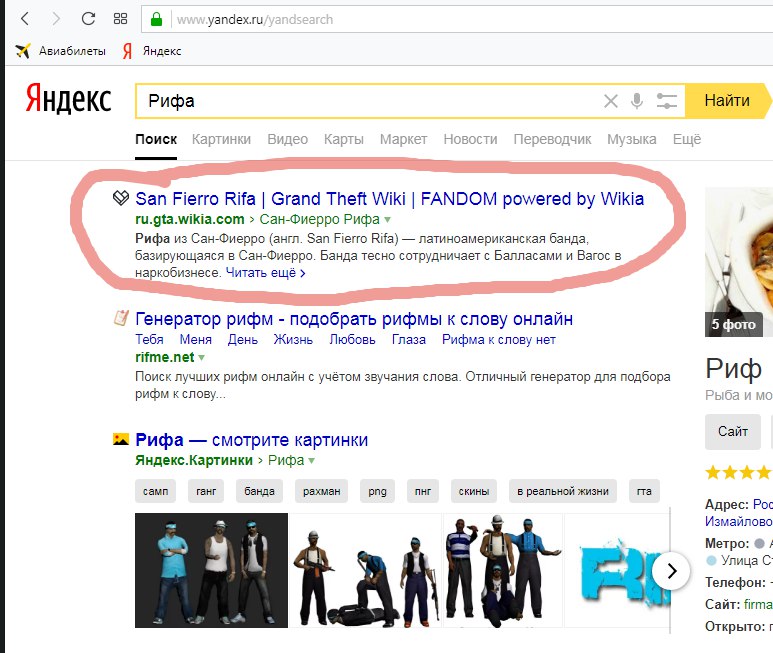Filter images by the скины tag
The width and height of the screenshot is (773, 653).
(x=474, y=491)
